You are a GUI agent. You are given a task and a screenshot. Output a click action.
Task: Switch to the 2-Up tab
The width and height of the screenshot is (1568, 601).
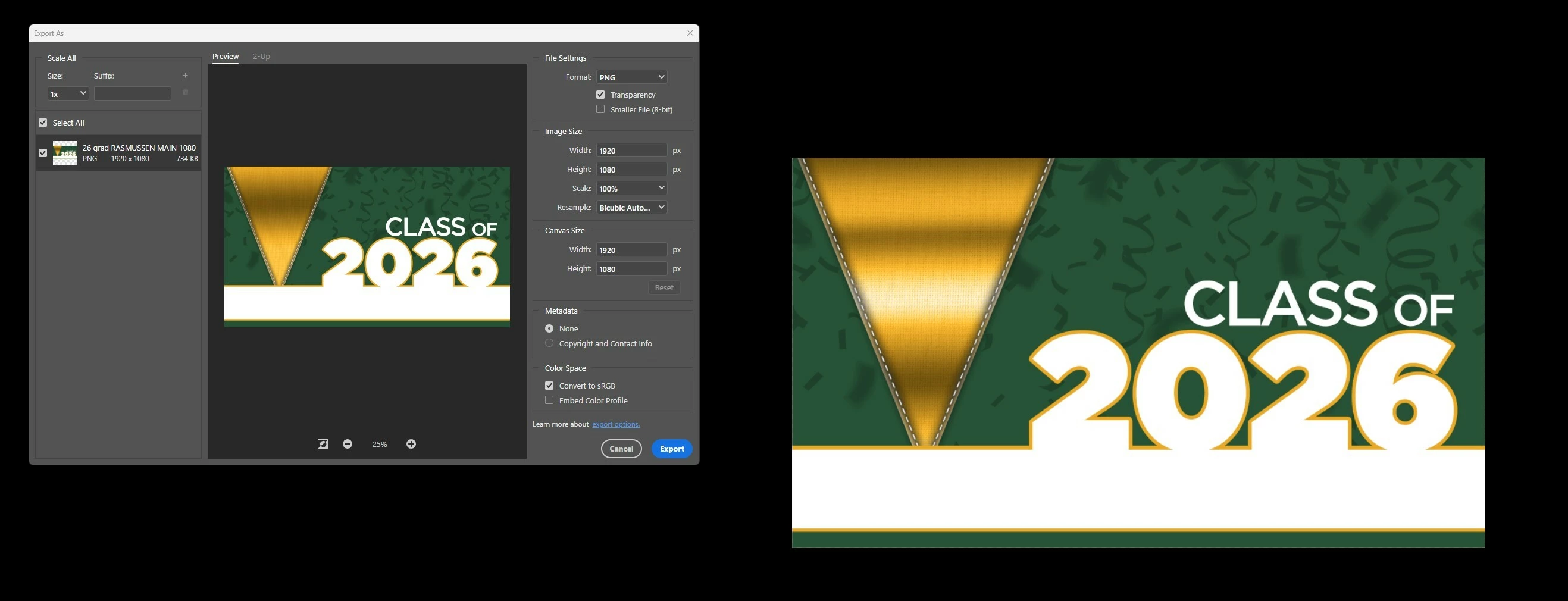(x=262, y=56)
